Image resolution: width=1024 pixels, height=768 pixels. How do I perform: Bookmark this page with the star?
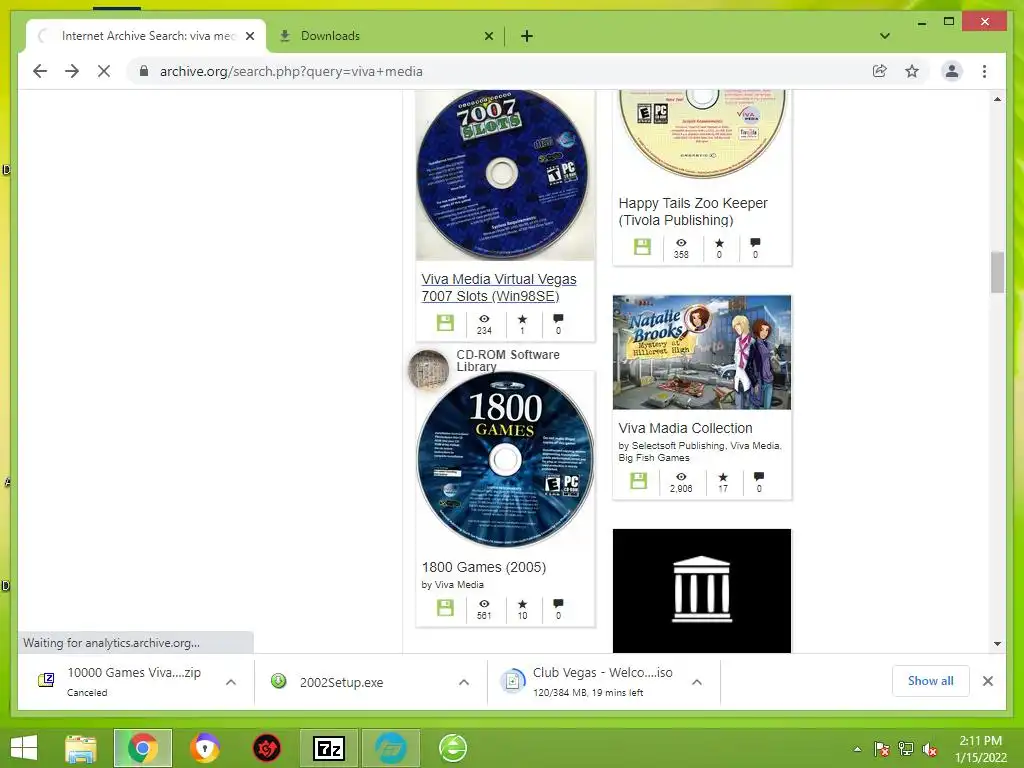point(912,71)
